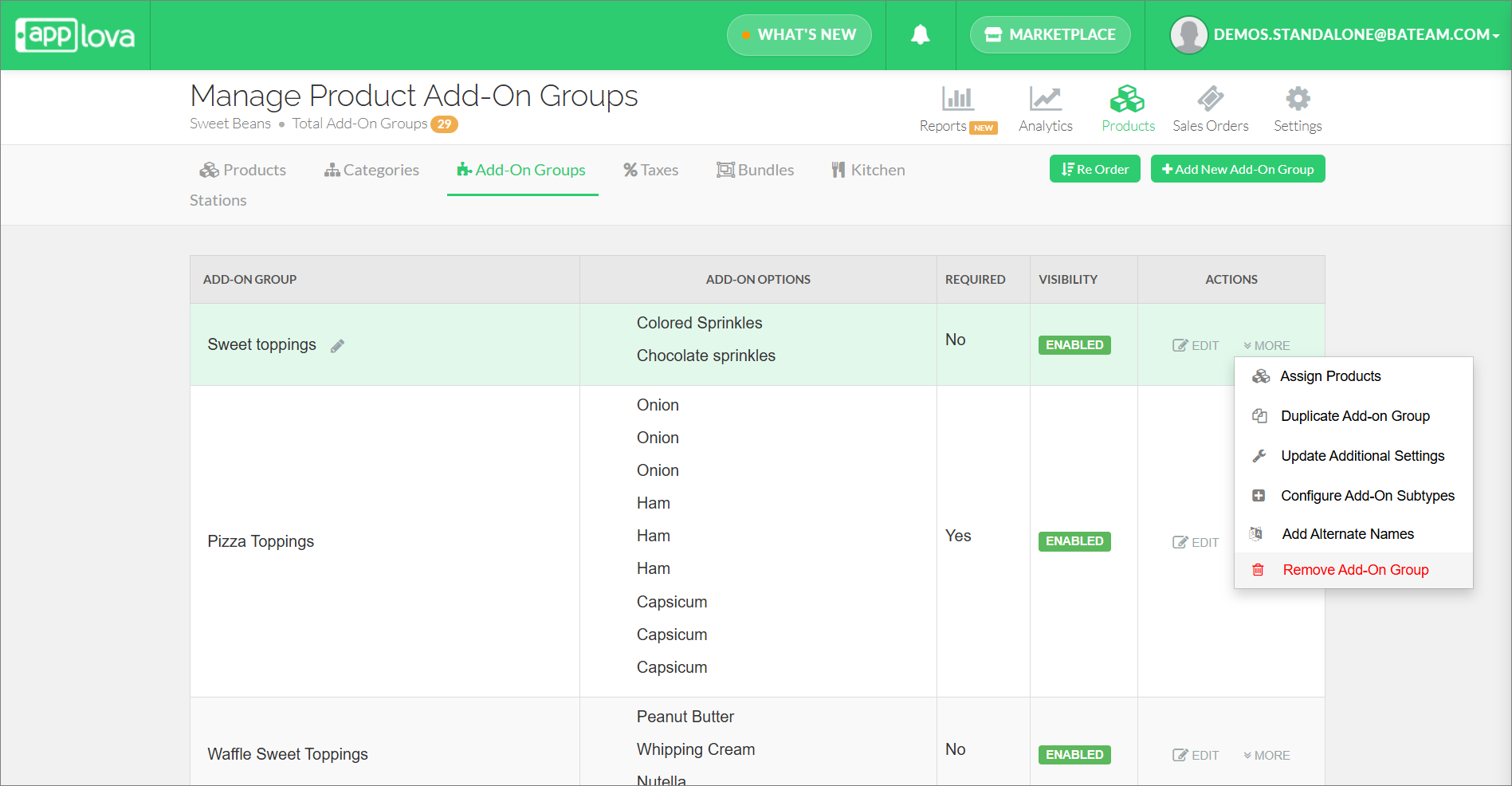1512x786 pixels.
Task: Choose Update Additional Settings menu entry
Action: (1353, 456)
